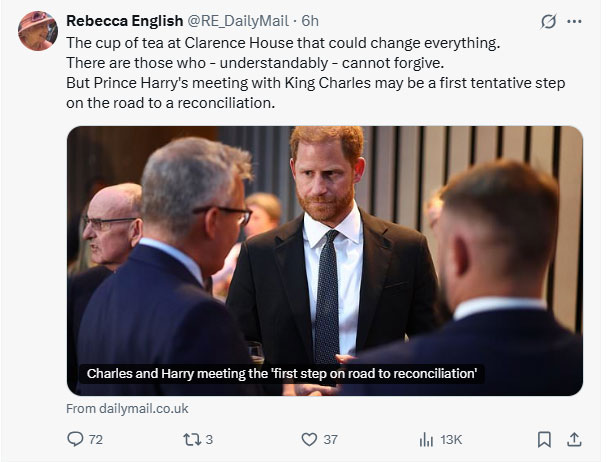Click the reply speech bubble icon
Image resolution: width=609 pixels, height=462 pixels.
74,439
